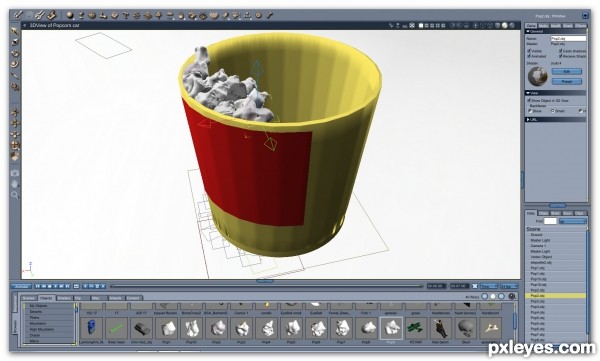Click the Animate button on timeline
This screenshot has height=361, width=600.
point(21,286)
